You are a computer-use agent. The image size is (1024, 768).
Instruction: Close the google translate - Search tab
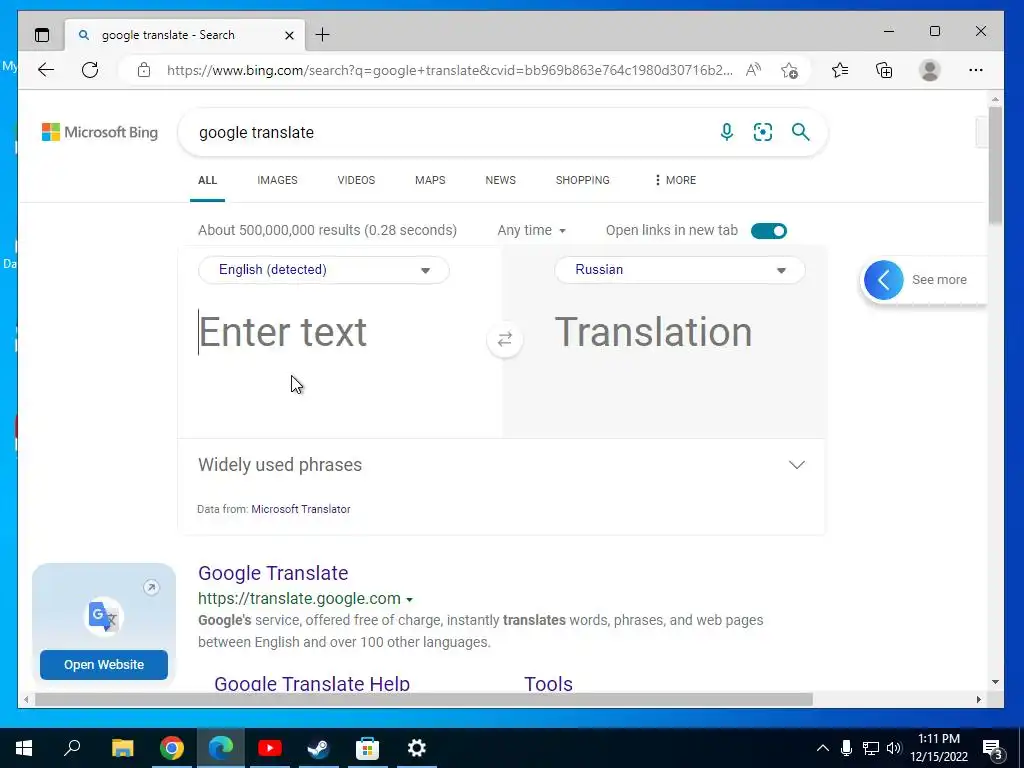tap(289, 35)
